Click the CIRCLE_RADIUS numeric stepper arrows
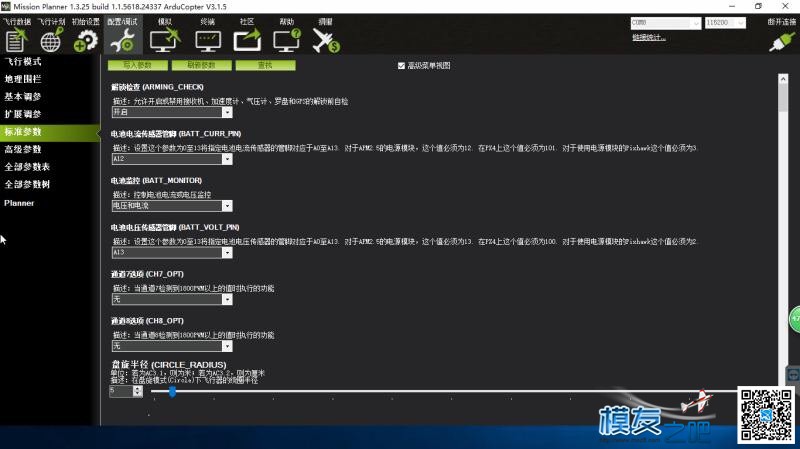This screenshot has width=800, height=449. click(x=138, y=391)
